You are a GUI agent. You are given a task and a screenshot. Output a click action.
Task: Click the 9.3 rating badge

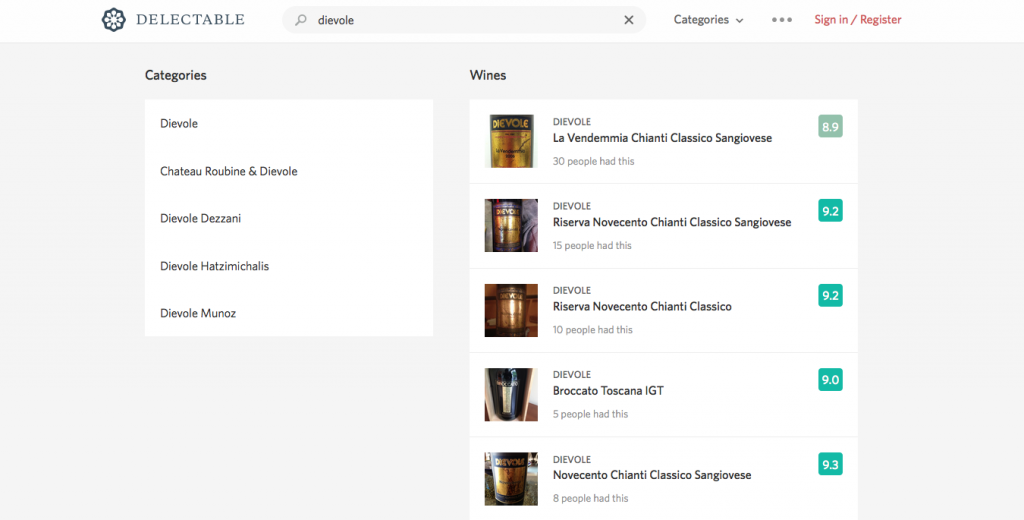click(x=830, y=464)
